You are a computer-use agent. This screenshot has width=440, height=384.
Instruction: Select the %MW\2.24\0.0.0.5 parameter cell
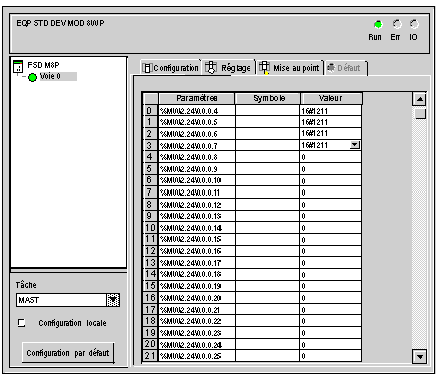tap(197, 122)
